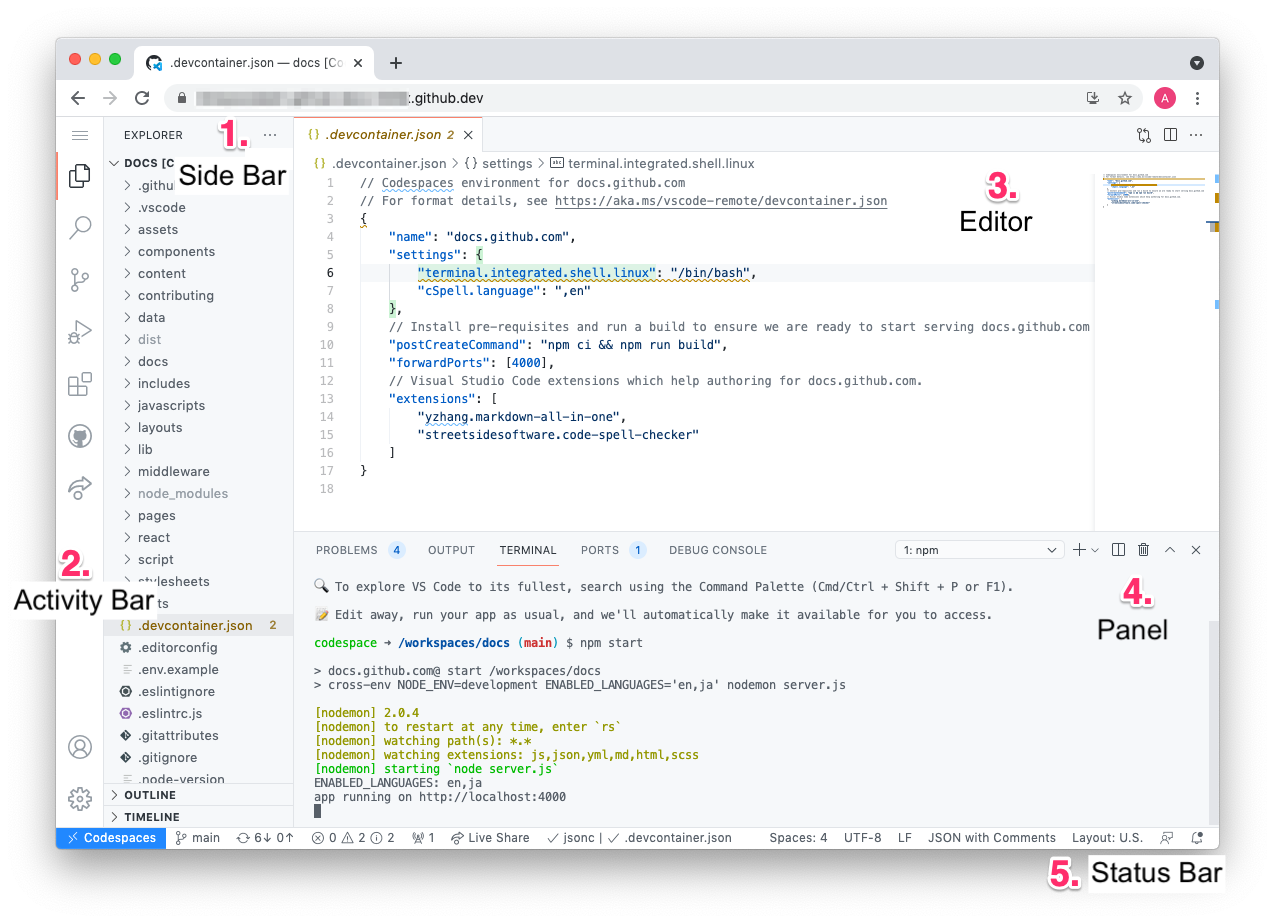Start a Live Share session
This screenshot has height=923, width=1275.
tap(489, 838)
